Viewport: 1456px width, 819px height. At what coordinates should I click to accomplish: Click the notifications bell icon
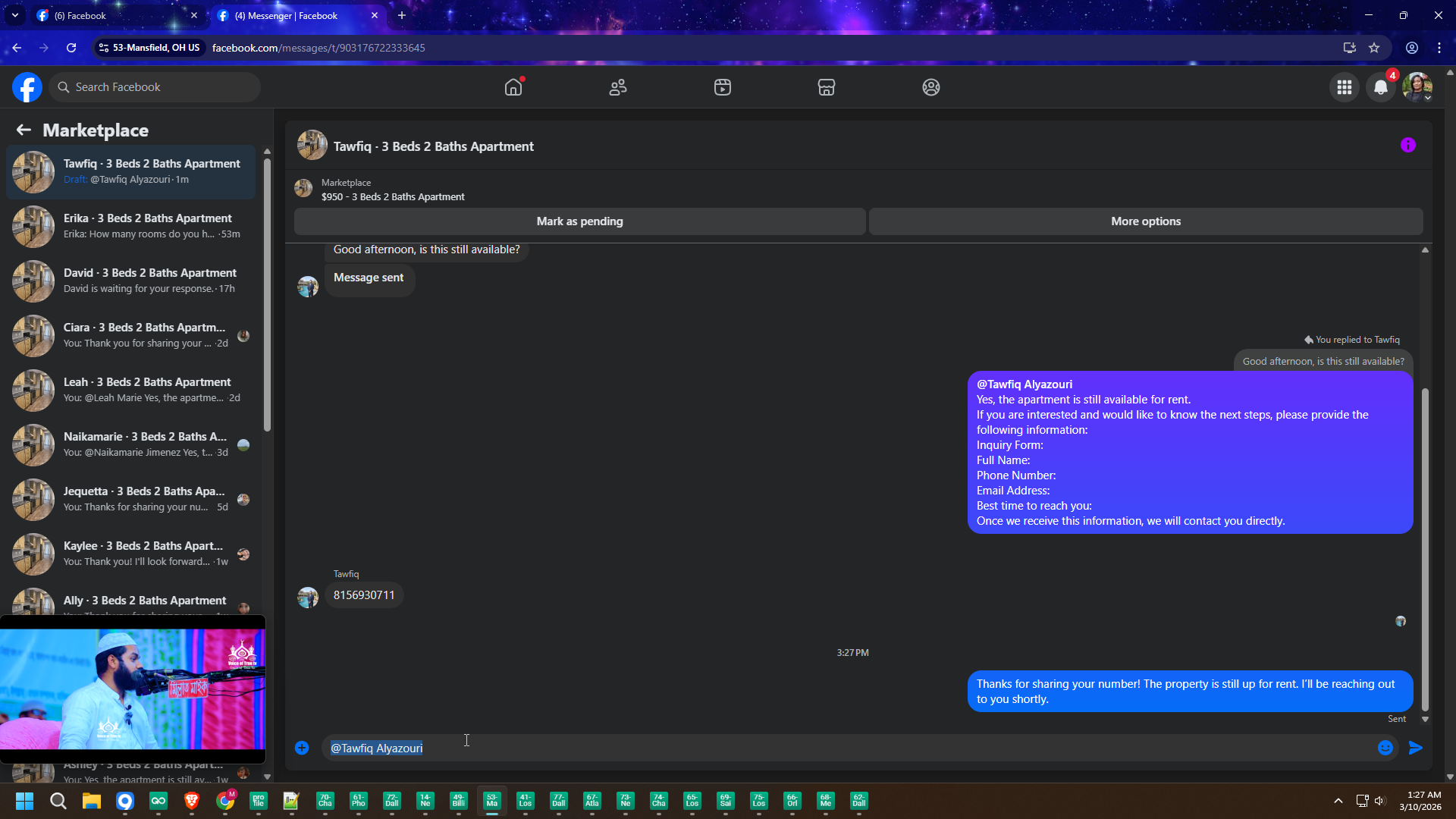point(1381,87)
